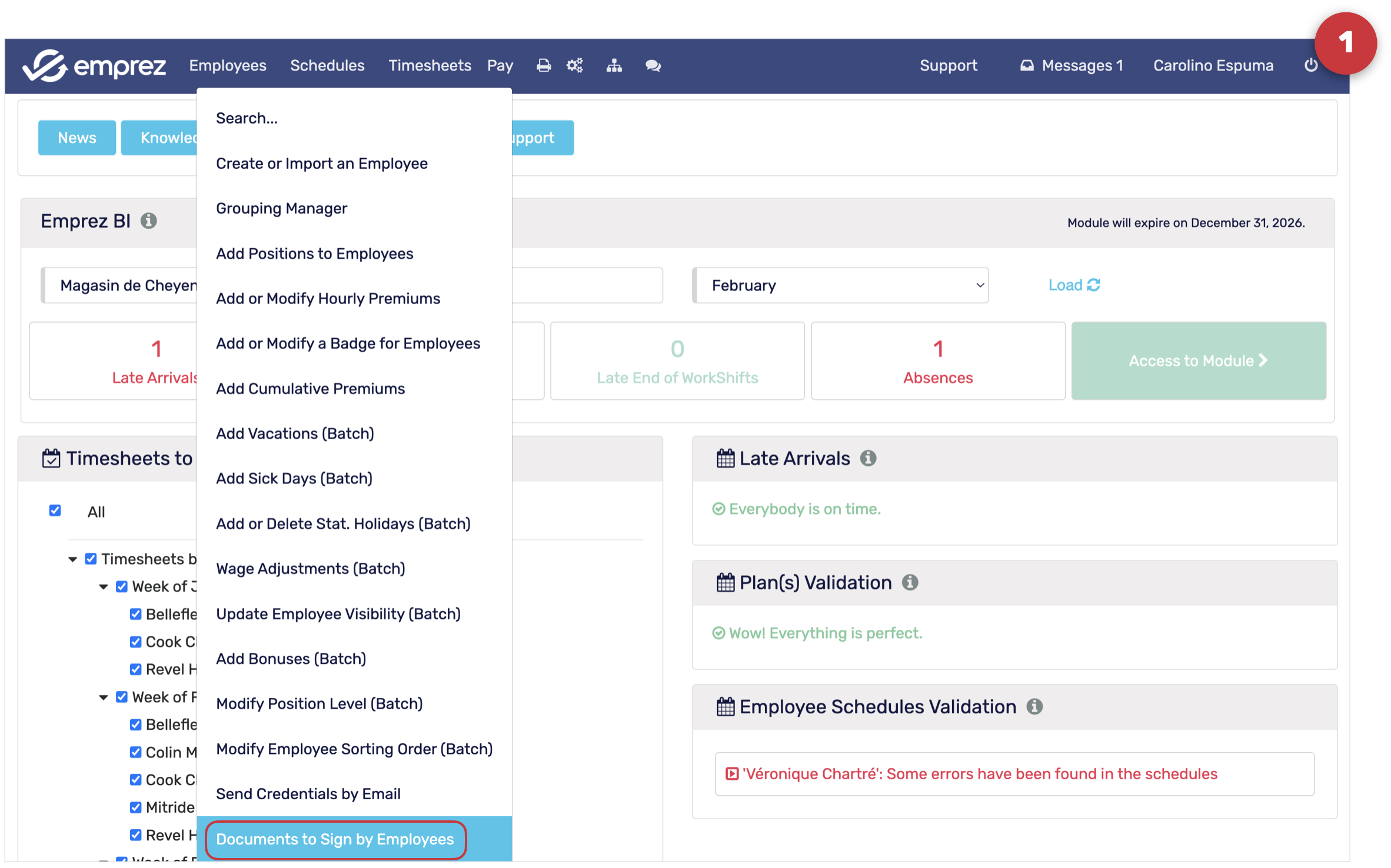The width and height of the screenshot is (1391, 868).
Task: Click Plan(s) Validation info icon
Action: pyautogui.click(x=910, y=582)
